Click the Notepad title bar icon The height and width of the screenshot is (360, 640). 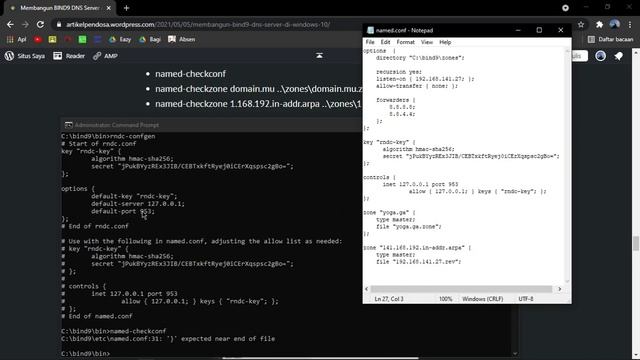coord(370,30)
